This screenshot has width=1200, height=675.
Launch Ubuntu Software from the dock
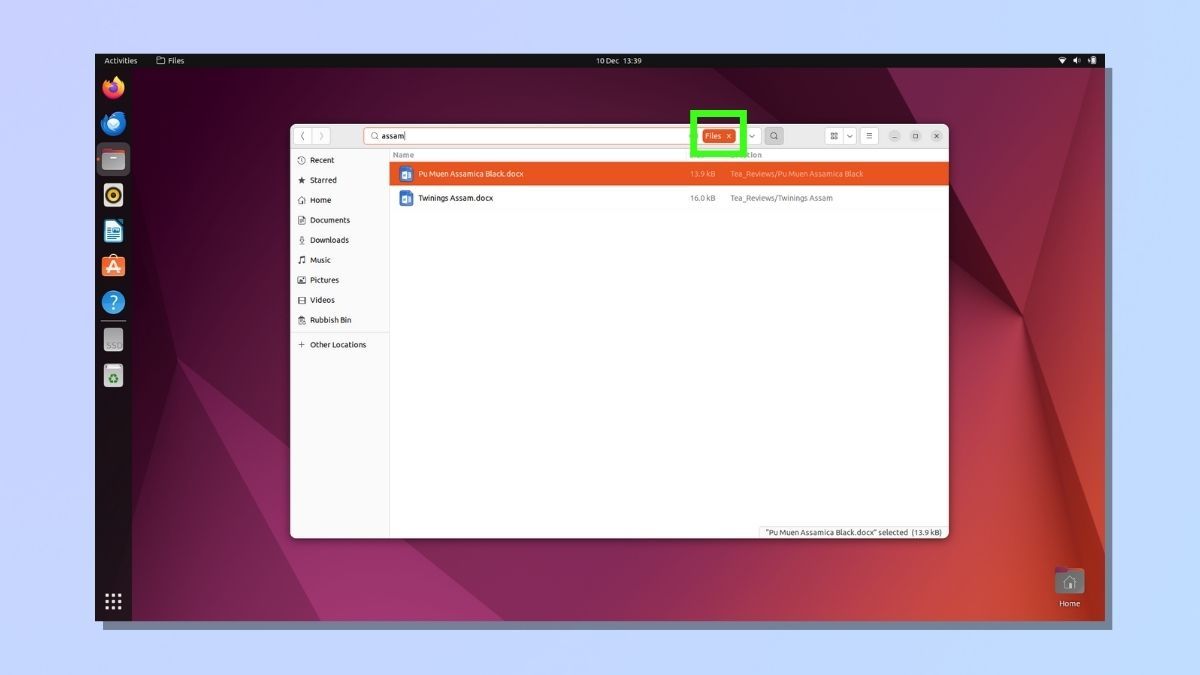(x=113, y=266)
